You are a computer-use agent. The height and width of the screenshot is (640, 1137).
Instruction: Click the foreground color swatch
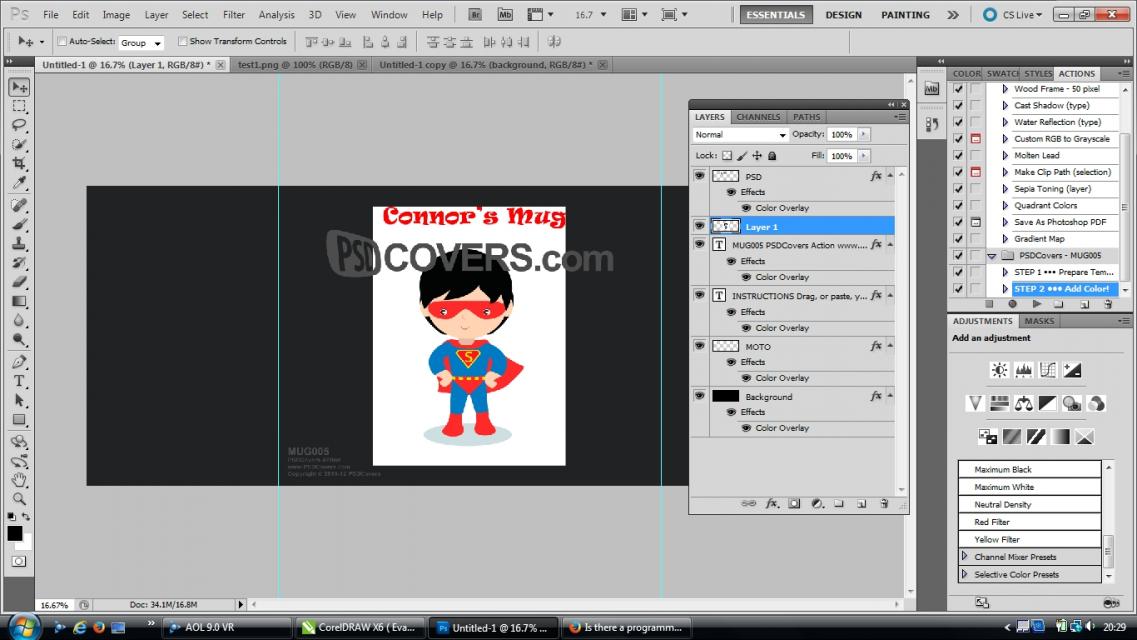click(15, 533)
